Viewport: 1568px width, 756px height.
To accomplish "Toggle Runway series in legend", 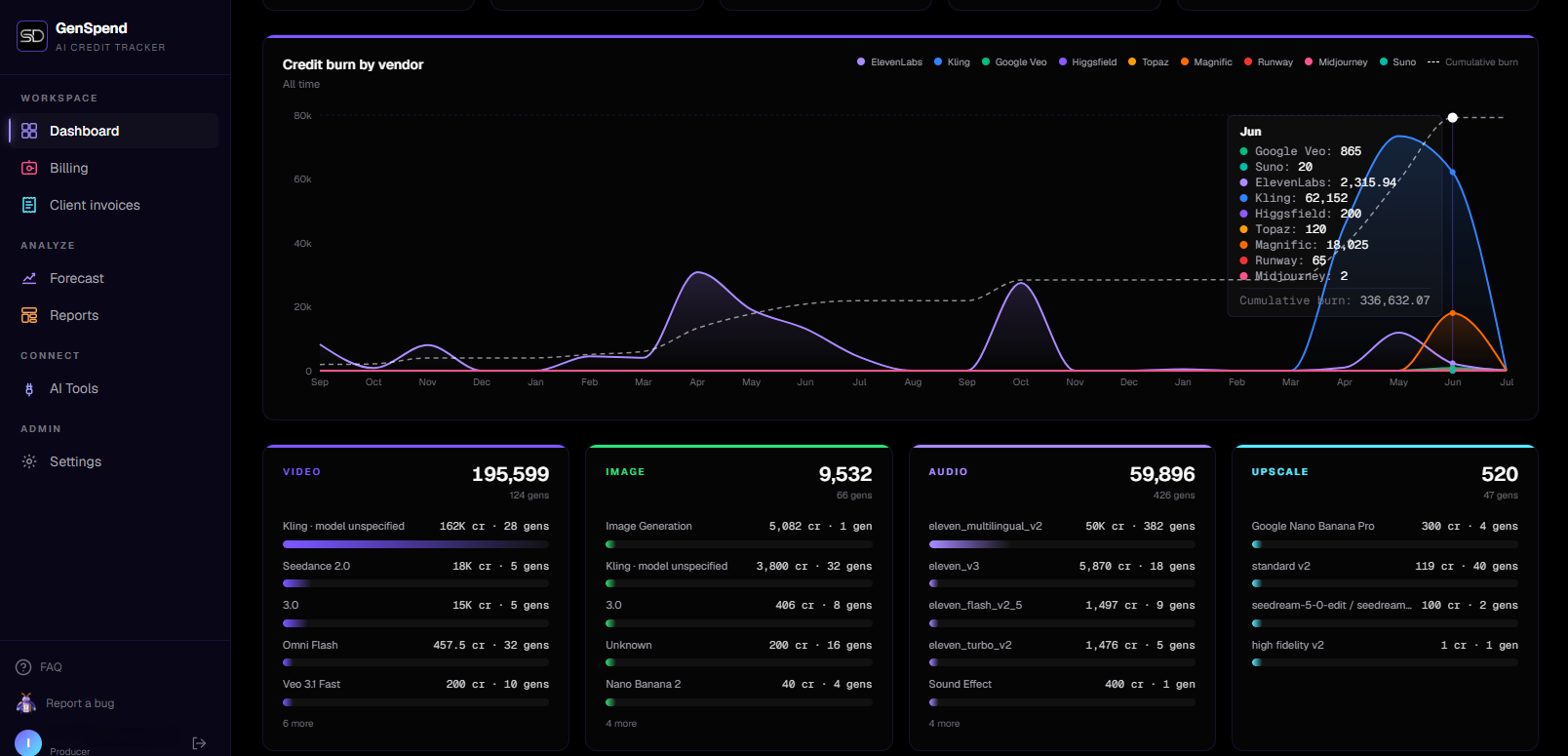I will [1269, 61].
